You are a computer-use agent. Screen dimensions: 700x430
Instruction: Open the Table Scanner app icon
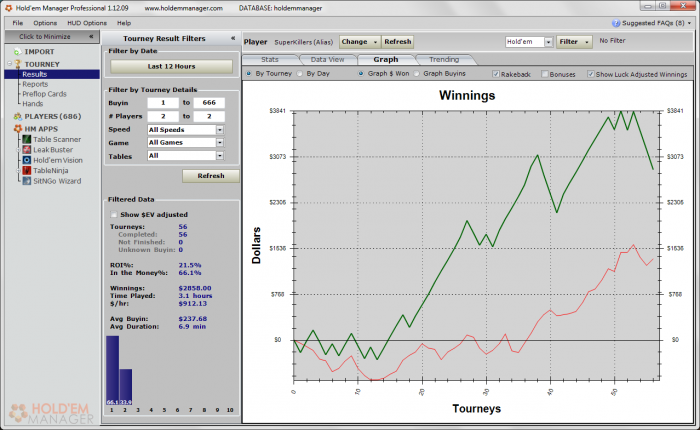pos(27,140)
